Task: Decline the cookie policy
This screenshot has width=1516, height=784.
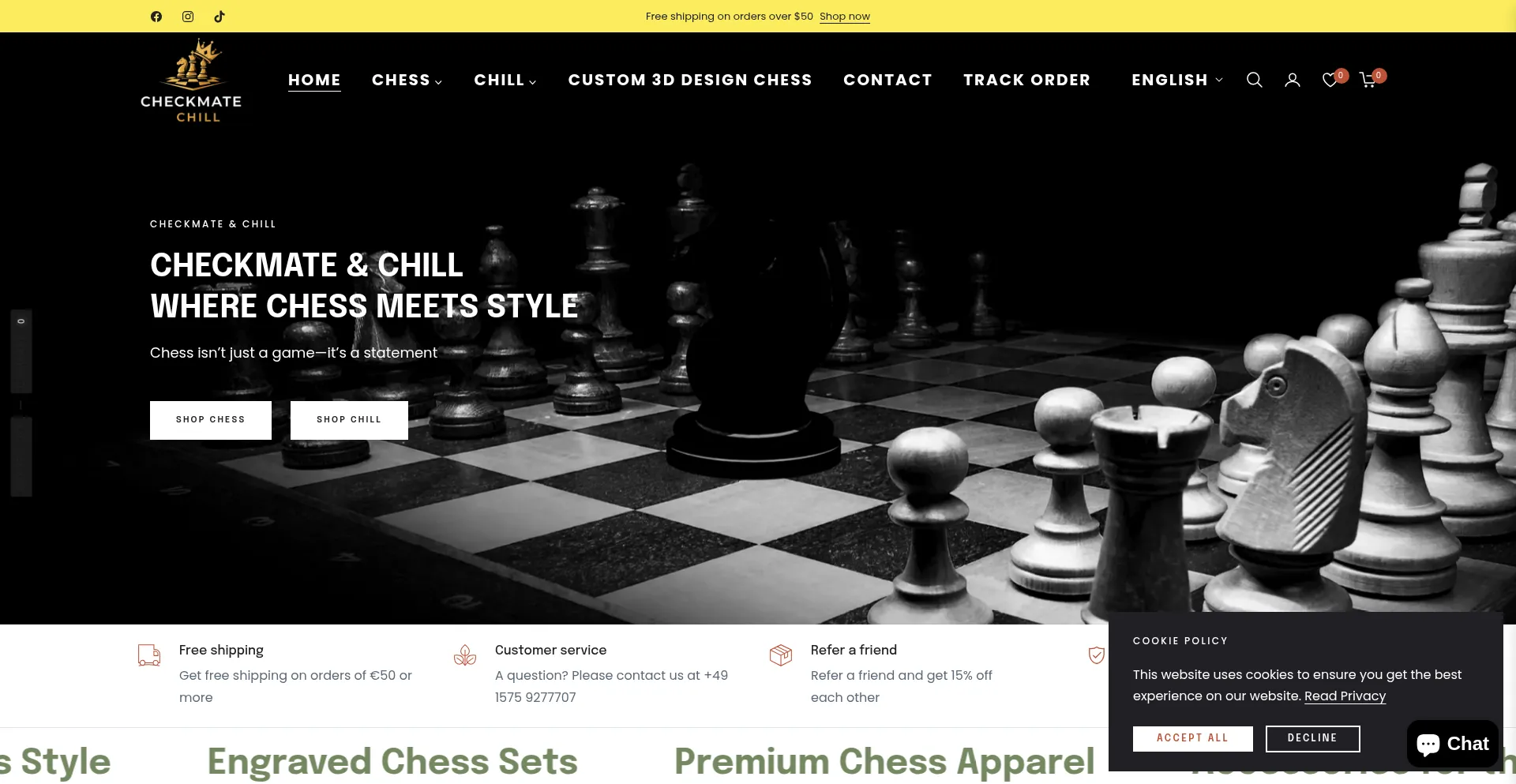Action: tap(1312, 738)
